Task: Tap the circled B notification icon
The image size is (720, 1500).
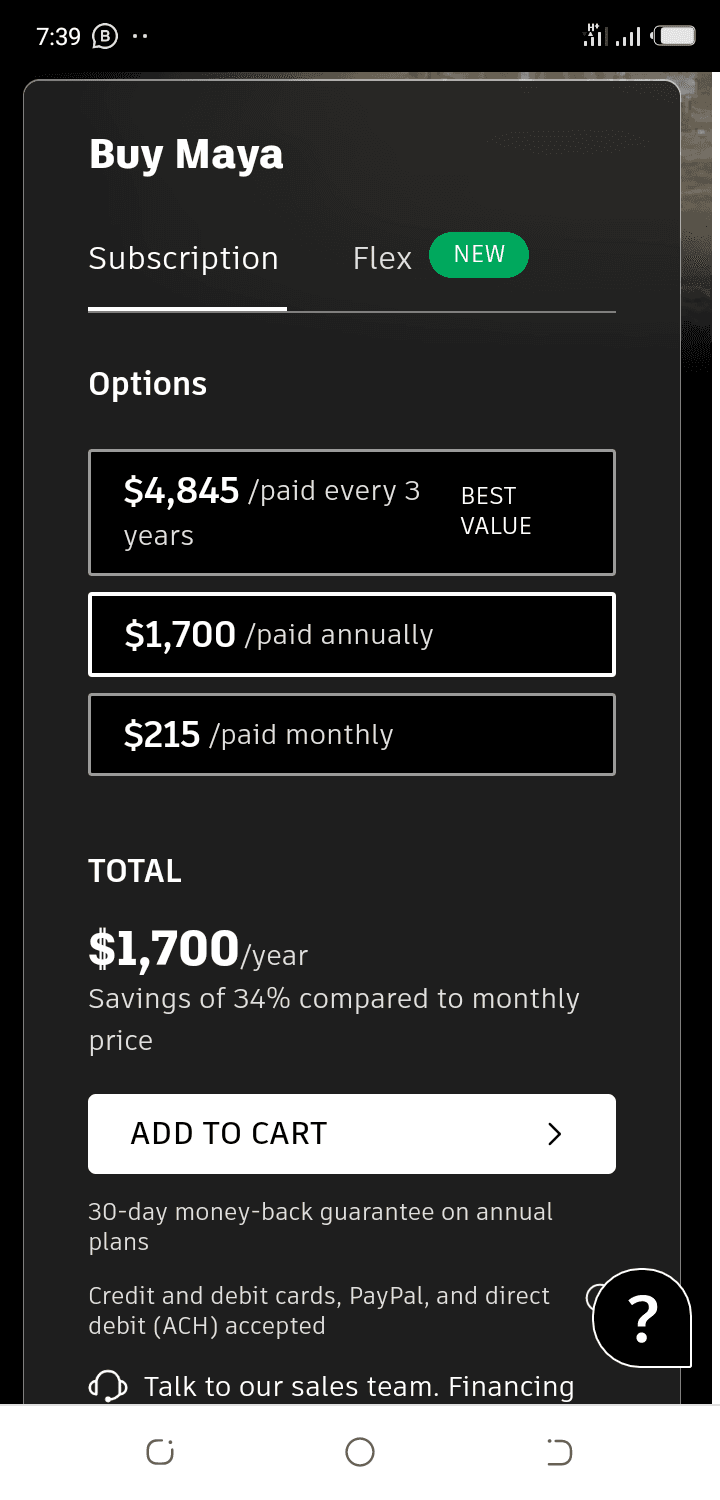Action: click(x=104, y=37)
